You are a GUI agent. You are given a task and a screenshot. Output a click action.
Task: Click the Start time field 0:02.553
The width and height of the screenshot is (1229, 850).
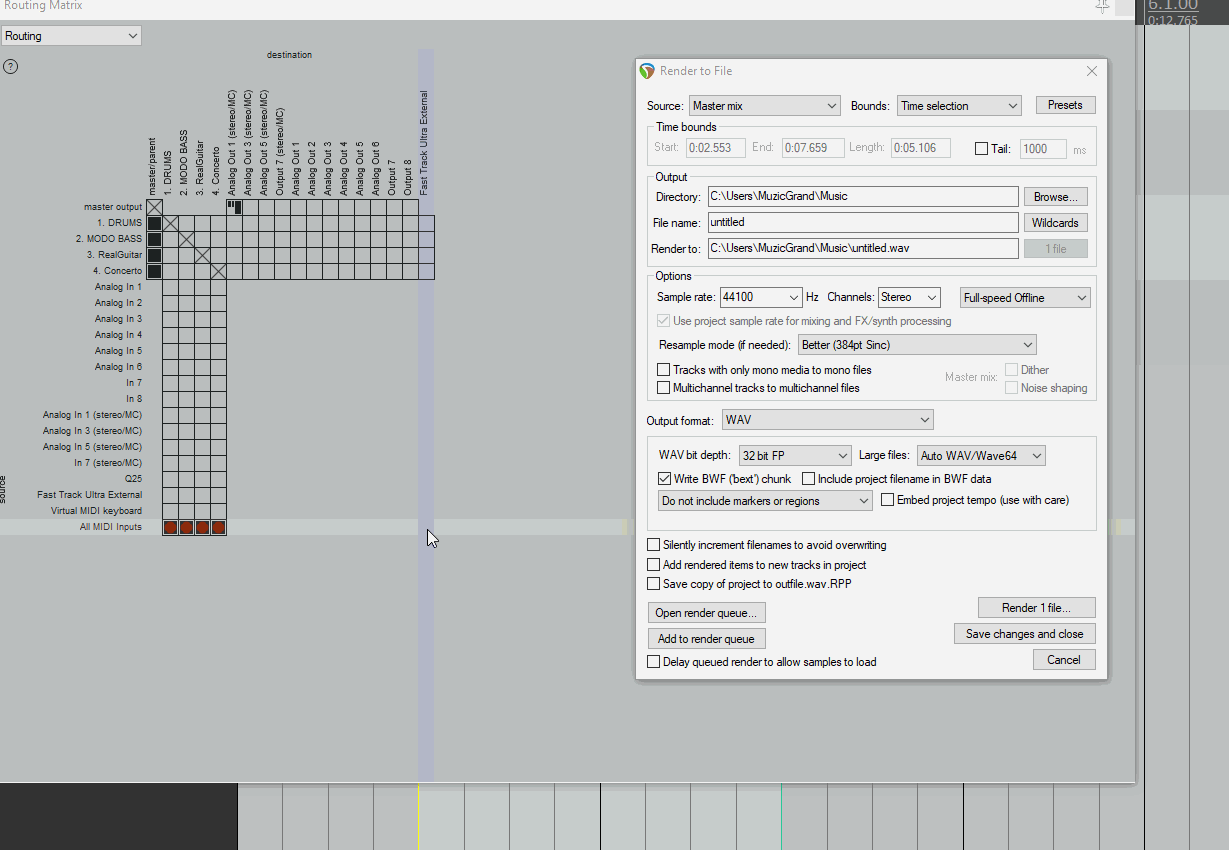pos(716,149)
